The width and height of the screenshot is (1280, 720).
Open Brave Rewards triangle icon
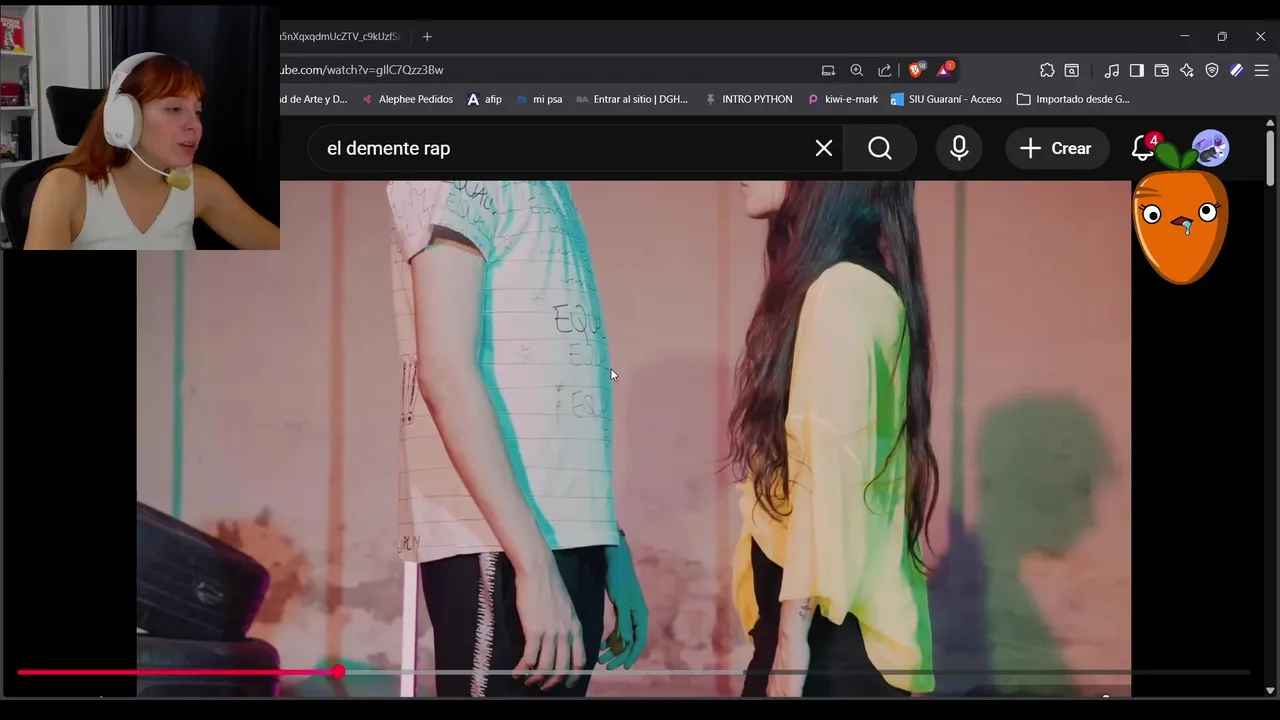[944, 69]
